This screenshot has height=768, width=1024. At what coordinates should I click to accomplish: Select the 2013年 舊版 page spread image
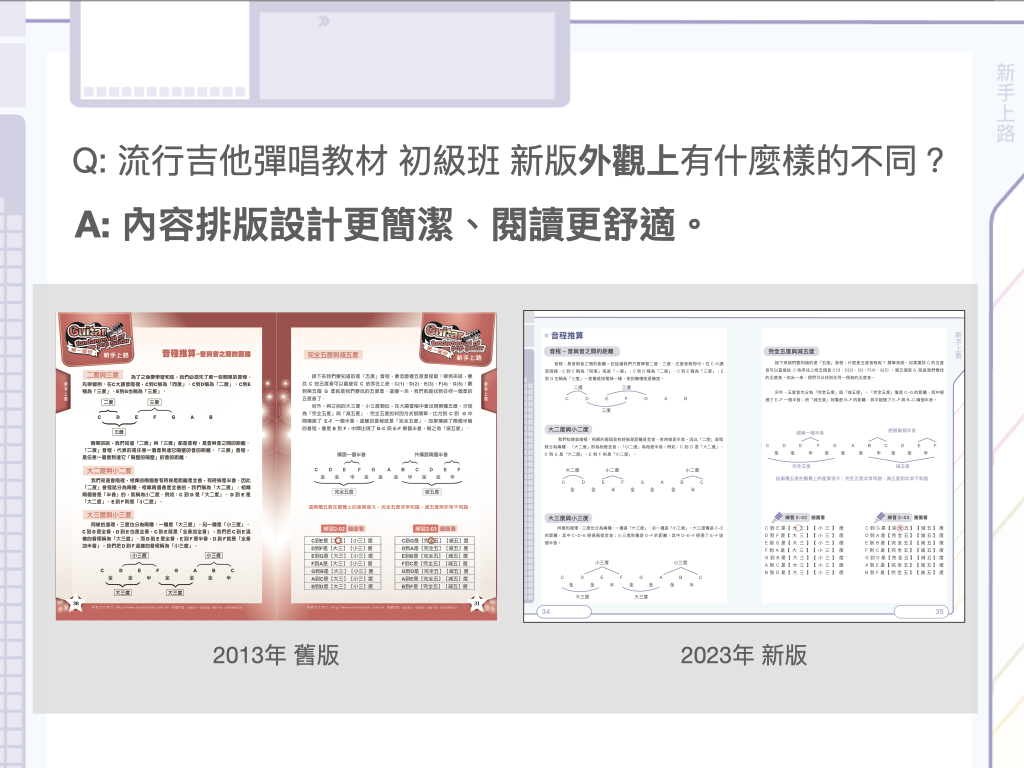[x=276, y=465]
